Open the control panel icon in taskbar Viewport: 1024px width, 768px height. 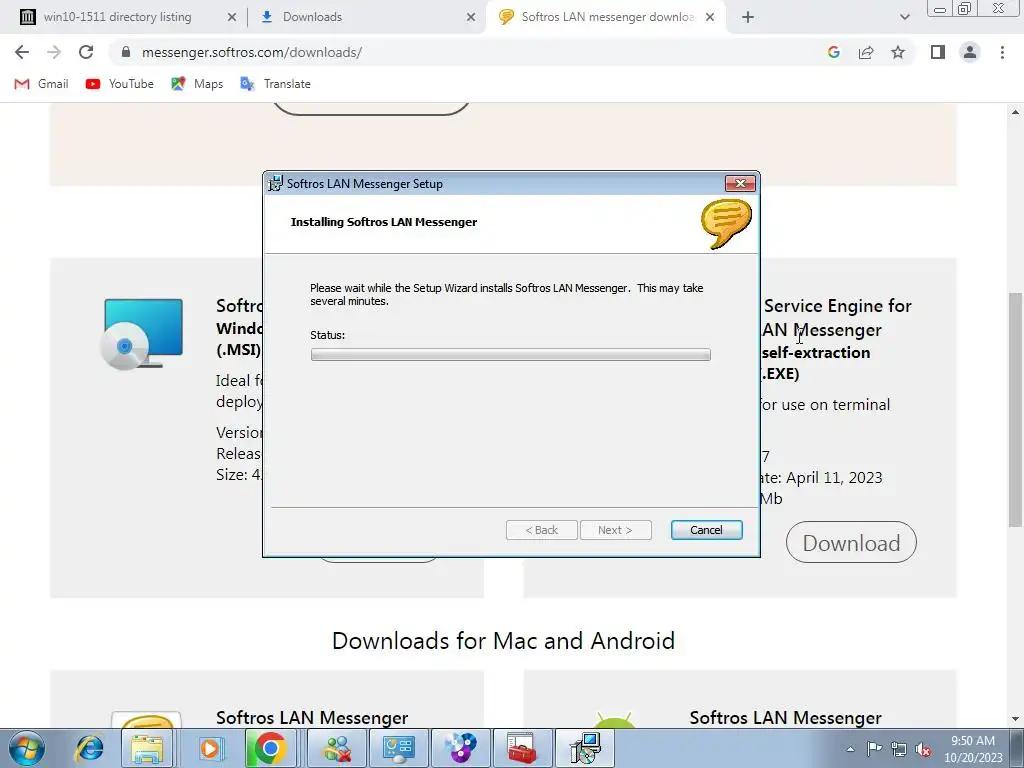click(x=398, y=748)
